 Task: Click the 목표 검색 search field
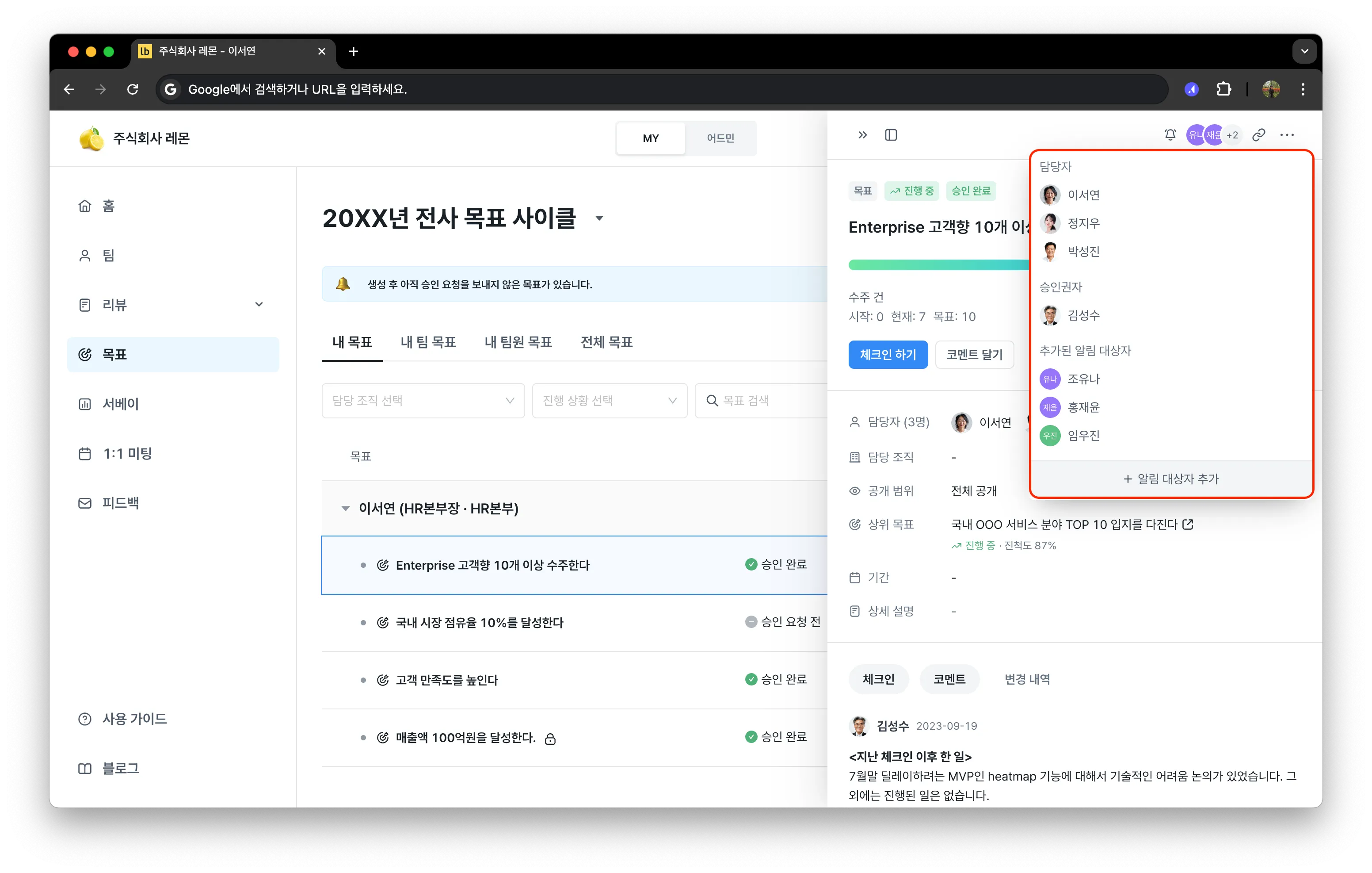761,400
